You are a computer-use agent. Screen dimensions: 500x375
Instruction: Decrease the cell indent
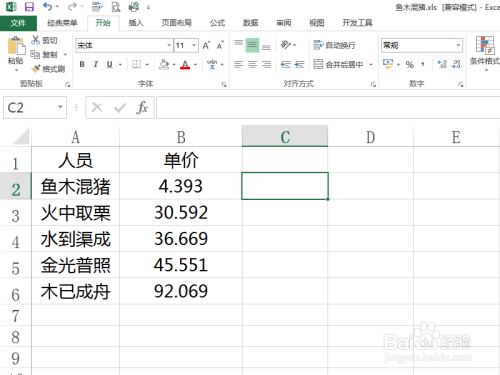click(x=285, y=64)
